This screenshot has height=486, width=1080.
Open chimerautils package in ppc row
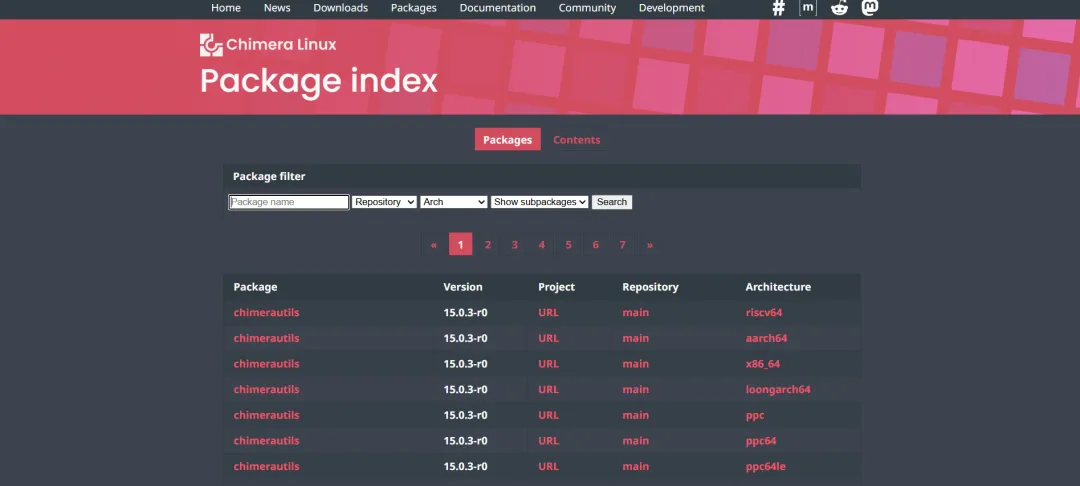point(267,415)
